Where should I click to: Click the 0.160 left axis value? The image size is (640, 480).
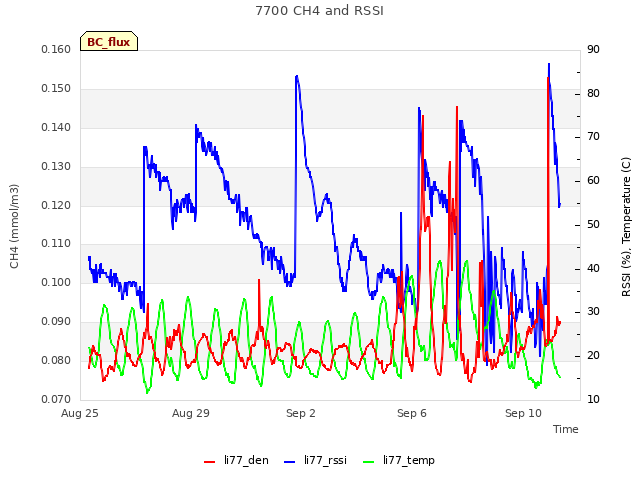[x=56, y=49]
